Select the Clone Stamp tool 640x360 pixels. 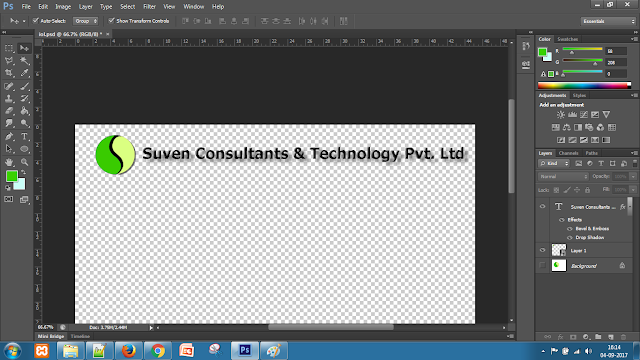[x=9, y=98]
